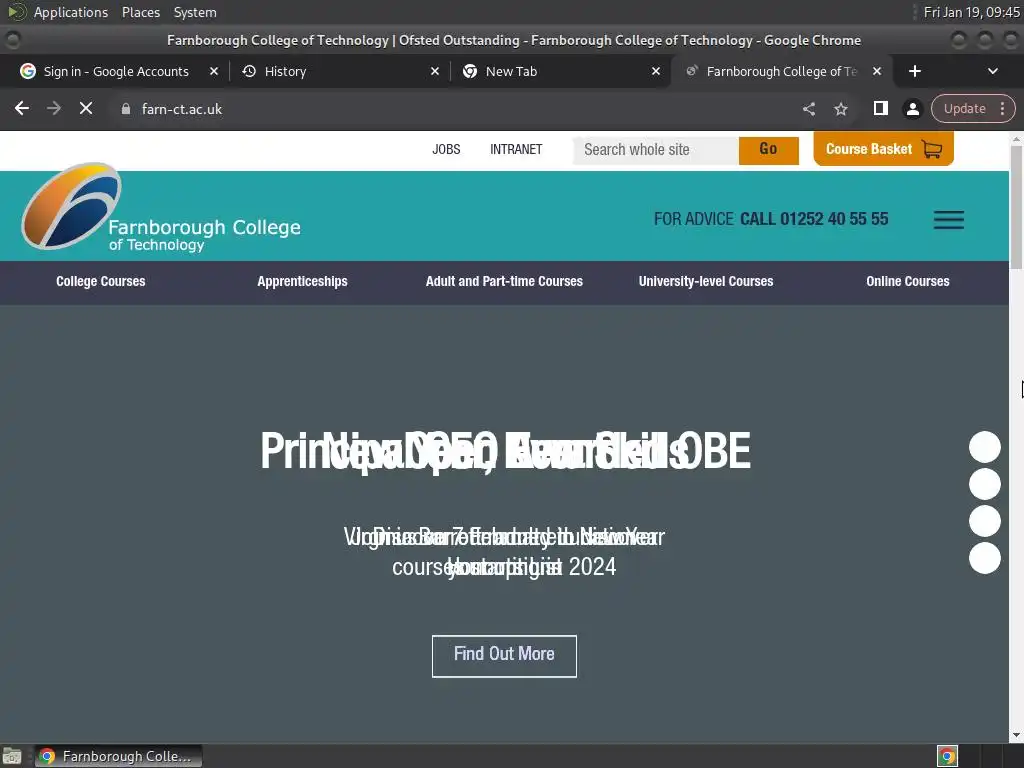Close the New Tab tab
The image size is (1024, 768).
(656, 71)
